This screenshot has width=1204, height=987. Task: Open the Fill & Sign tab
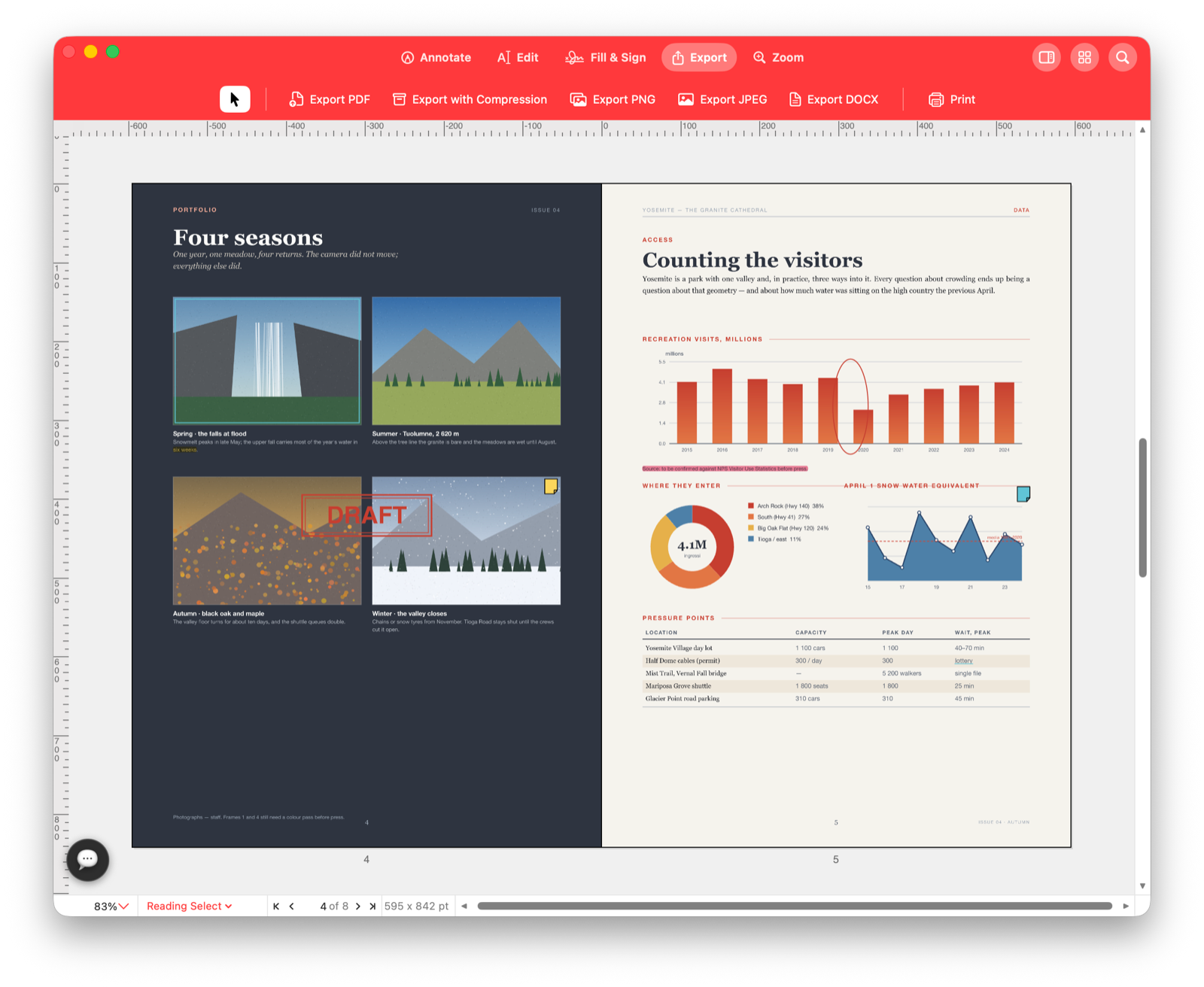[606, 57]
